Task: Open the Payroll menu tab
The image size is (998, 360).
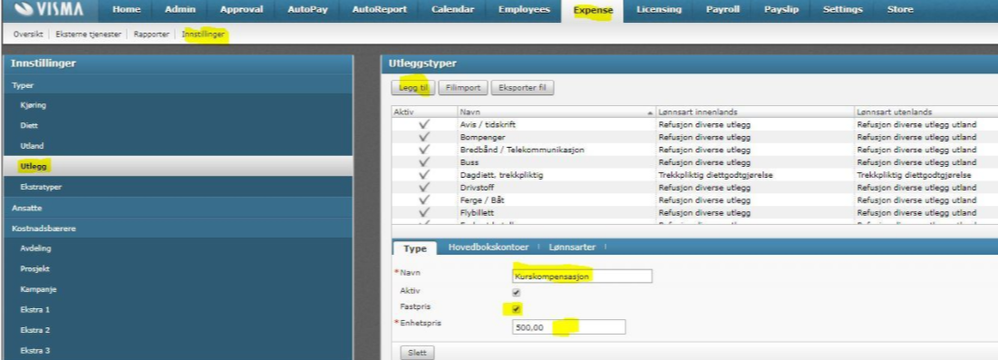Action: [722, 10]
